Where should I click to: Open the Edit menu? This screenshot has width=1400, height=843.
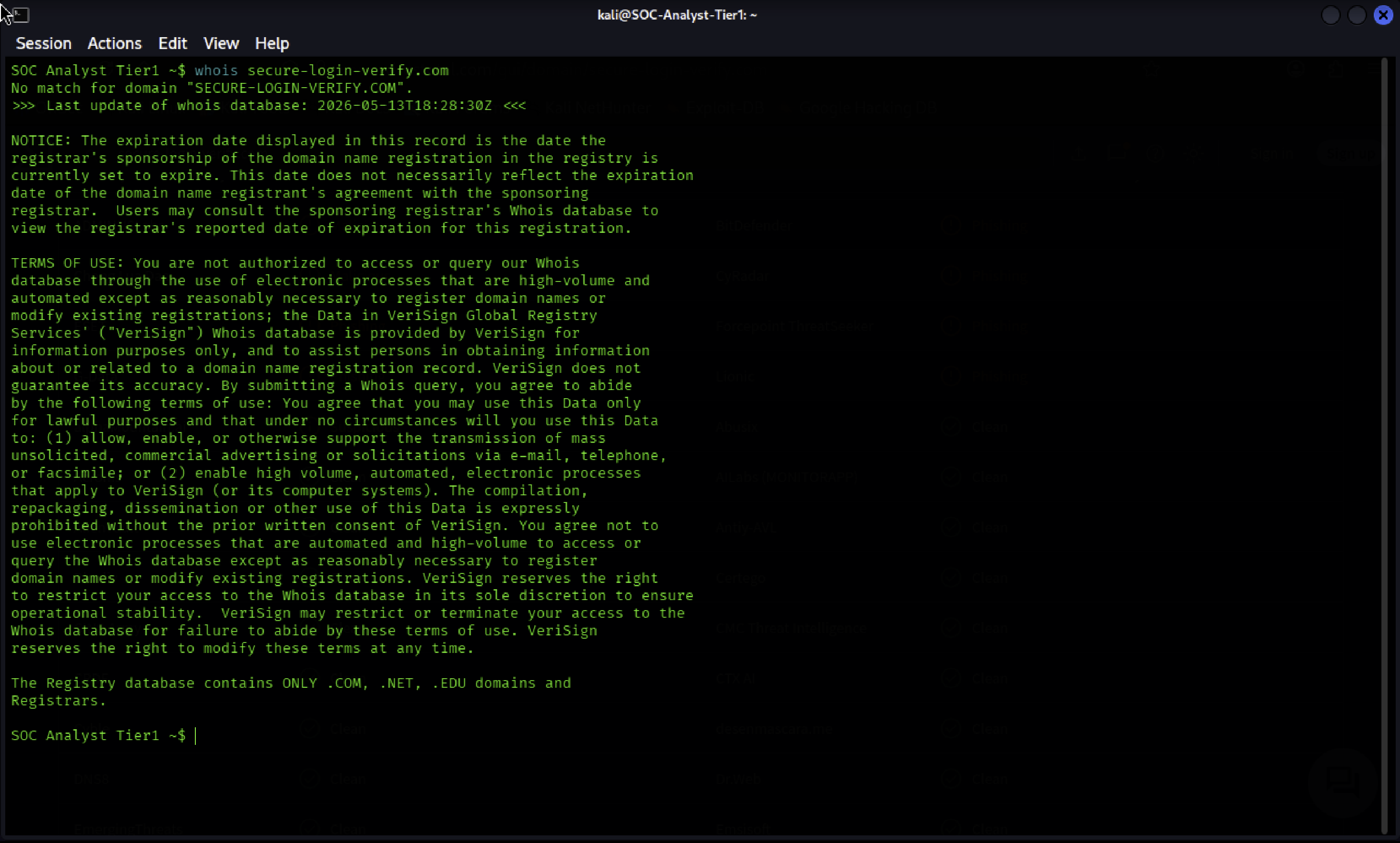[x=172, y=43]
